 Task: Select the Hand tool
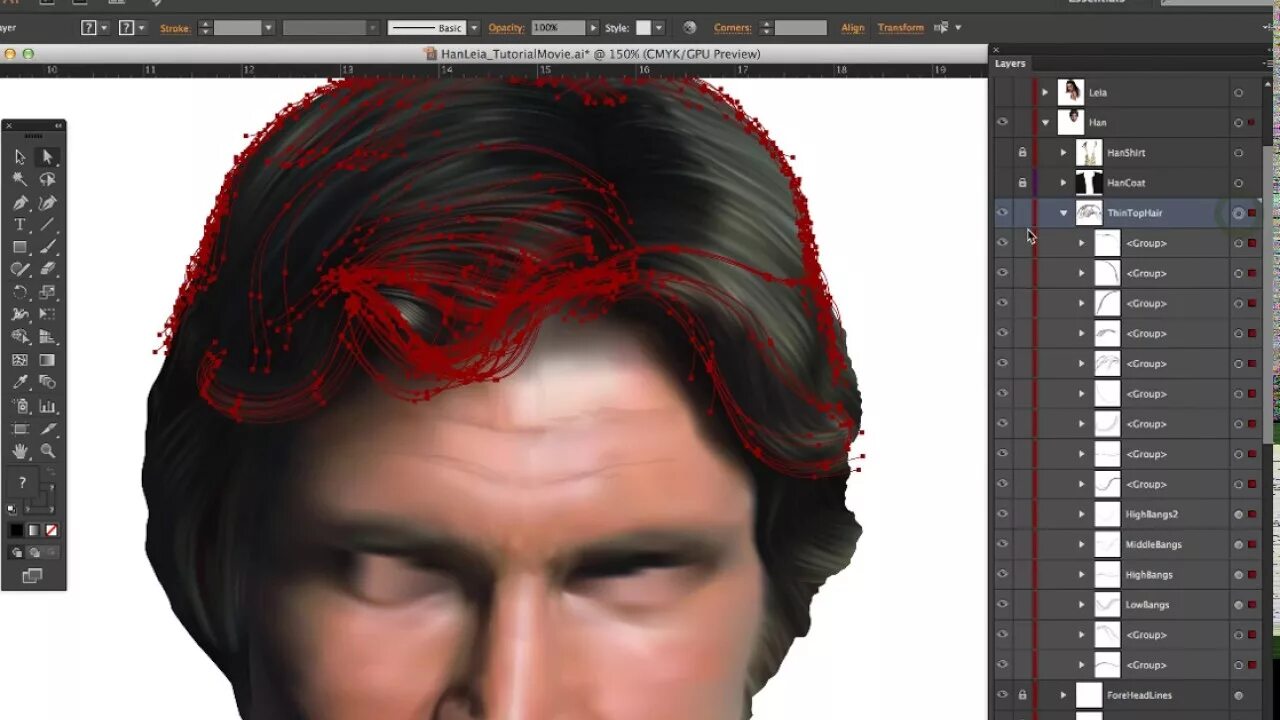tap(20, 451)
